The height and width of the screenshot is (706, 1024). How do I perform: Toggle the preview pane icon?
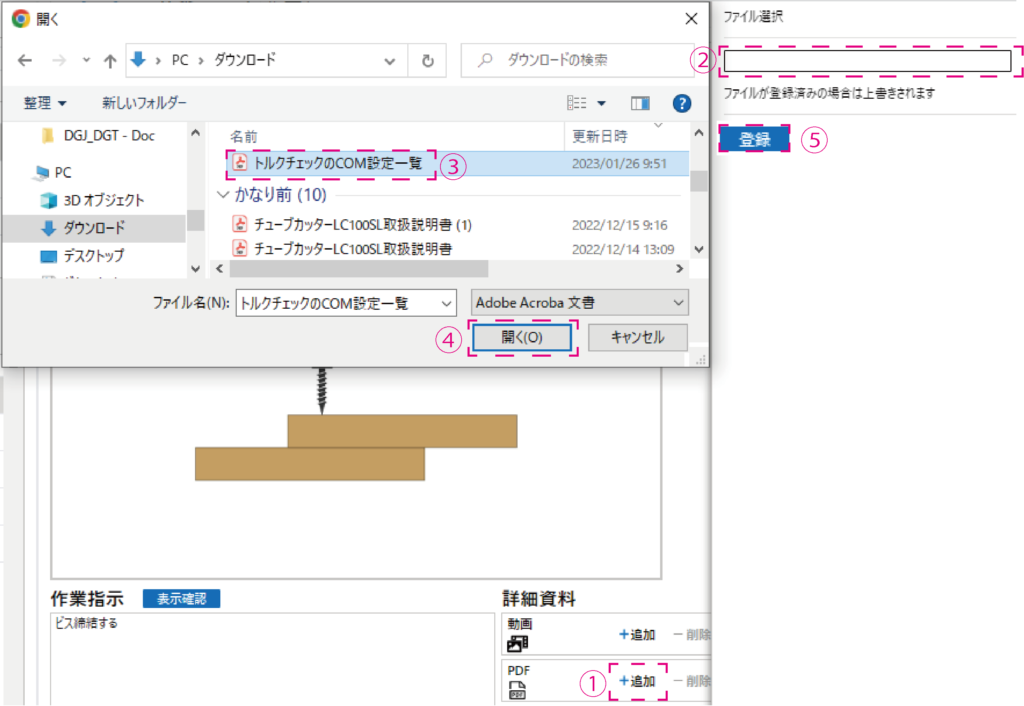[x=640, y=103]
